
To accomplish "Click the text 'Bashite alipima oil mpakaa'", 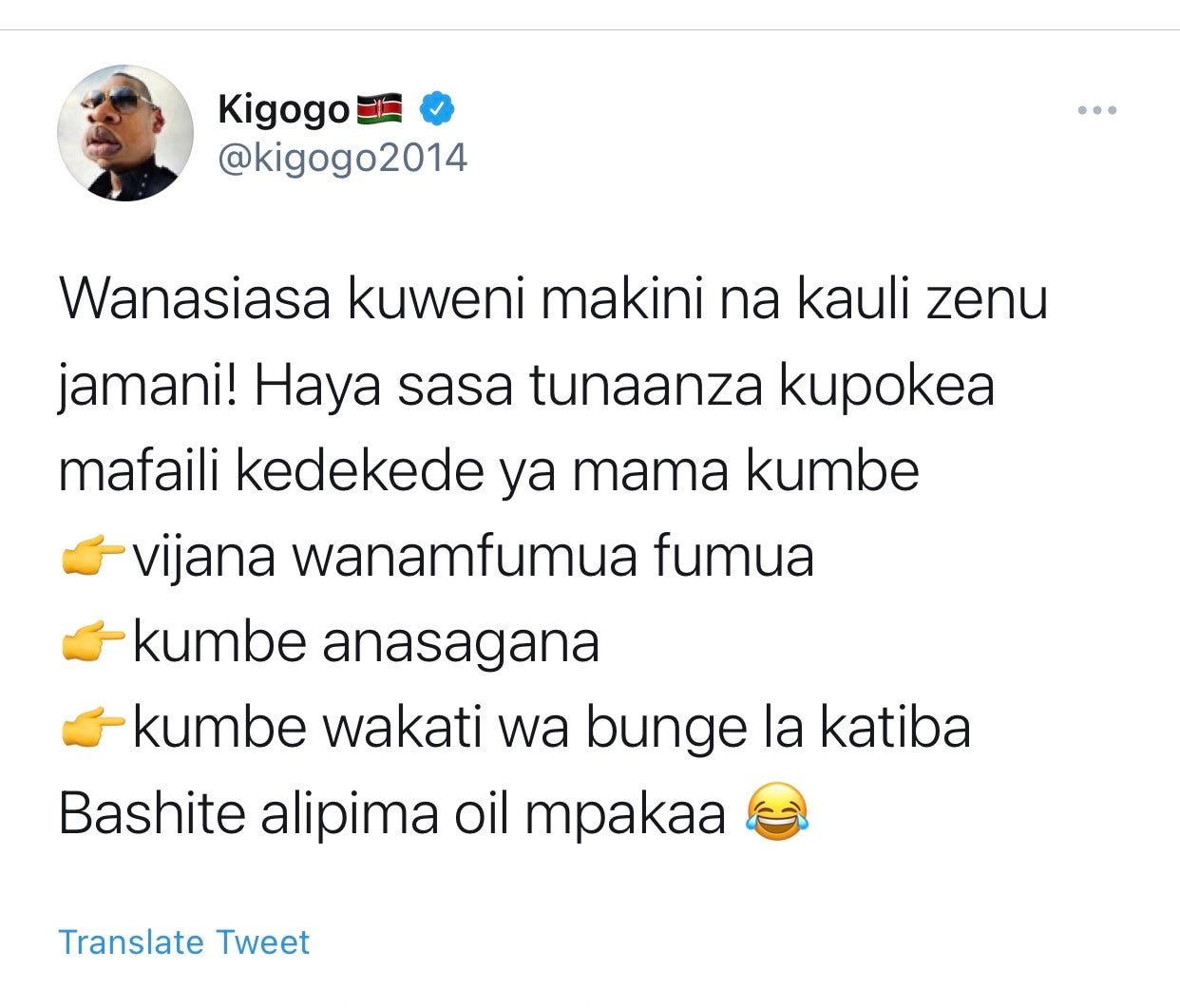I will tap(392, 815).
